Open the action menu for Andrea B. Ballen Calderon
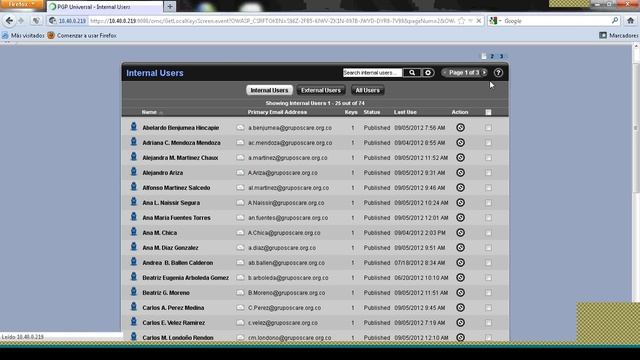Screen dimensions: 640x360 pyautogui.click(x=460, y=262)
